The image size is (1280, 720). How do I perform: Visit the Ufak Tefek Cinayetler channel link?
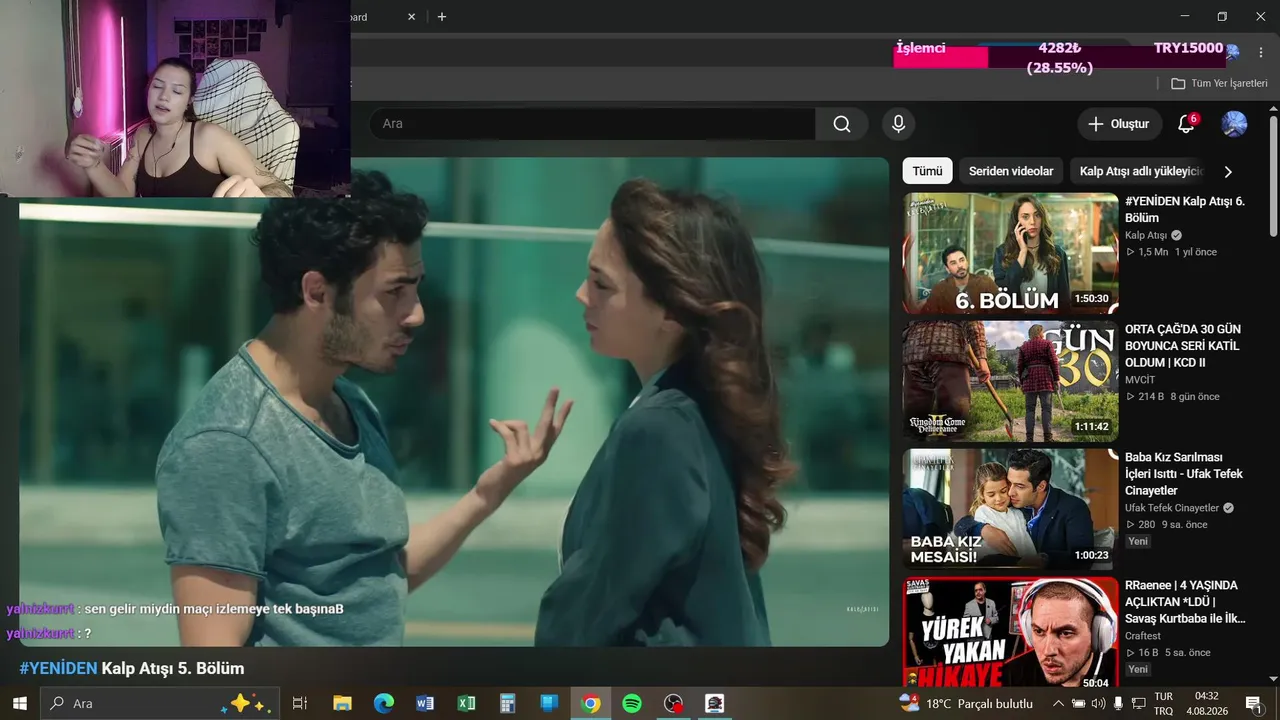click(x=1172, y=507)
